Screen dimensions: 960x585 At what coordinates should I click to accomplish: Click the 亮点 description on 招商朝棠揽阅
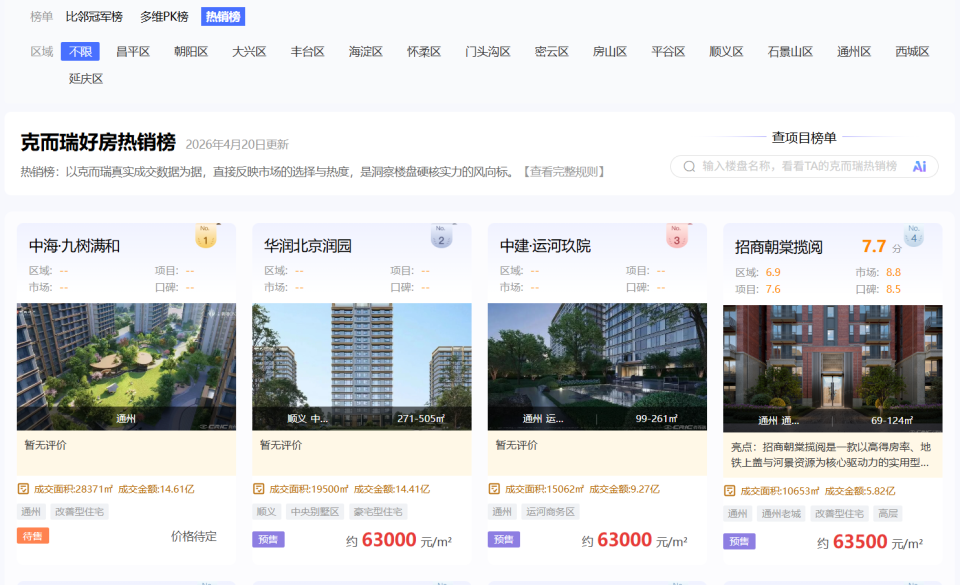[831, 455]
